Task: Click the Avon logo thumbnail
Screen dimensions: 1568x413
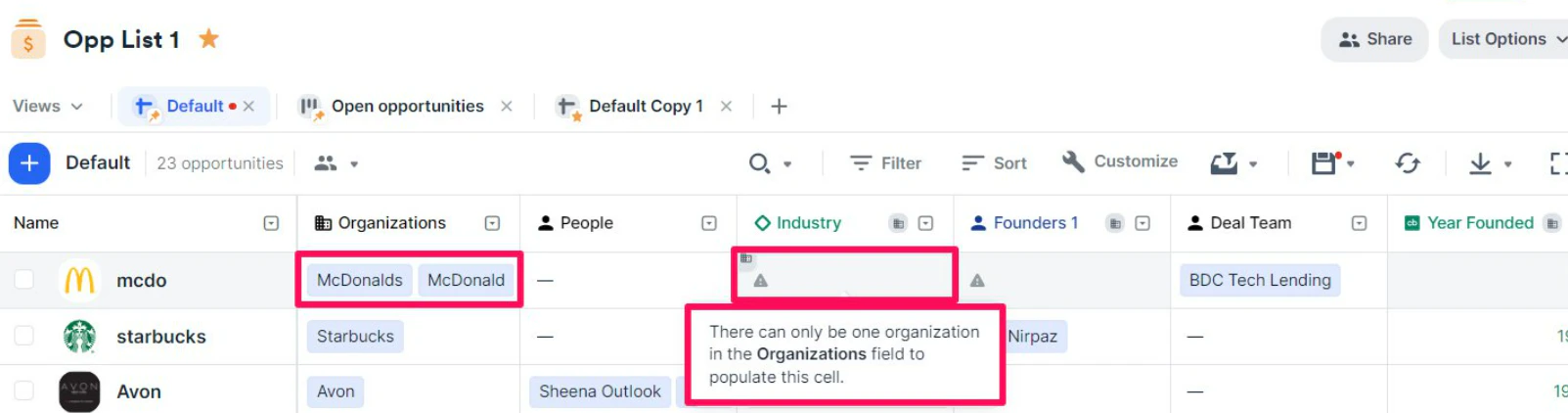Action: point(79,391)
